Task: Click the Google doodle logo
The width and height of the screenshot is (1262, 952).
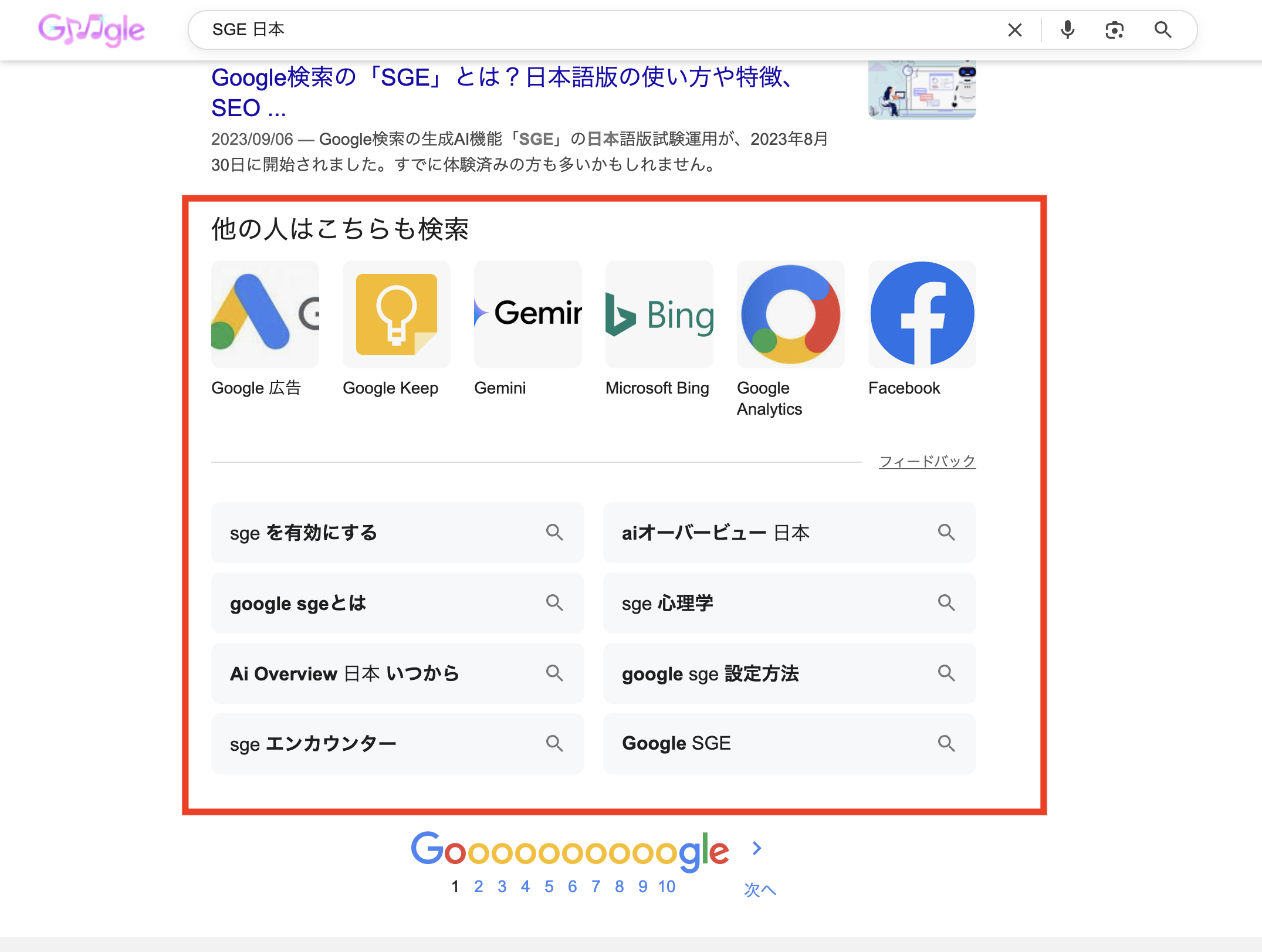Action: (x=92, y=30)
